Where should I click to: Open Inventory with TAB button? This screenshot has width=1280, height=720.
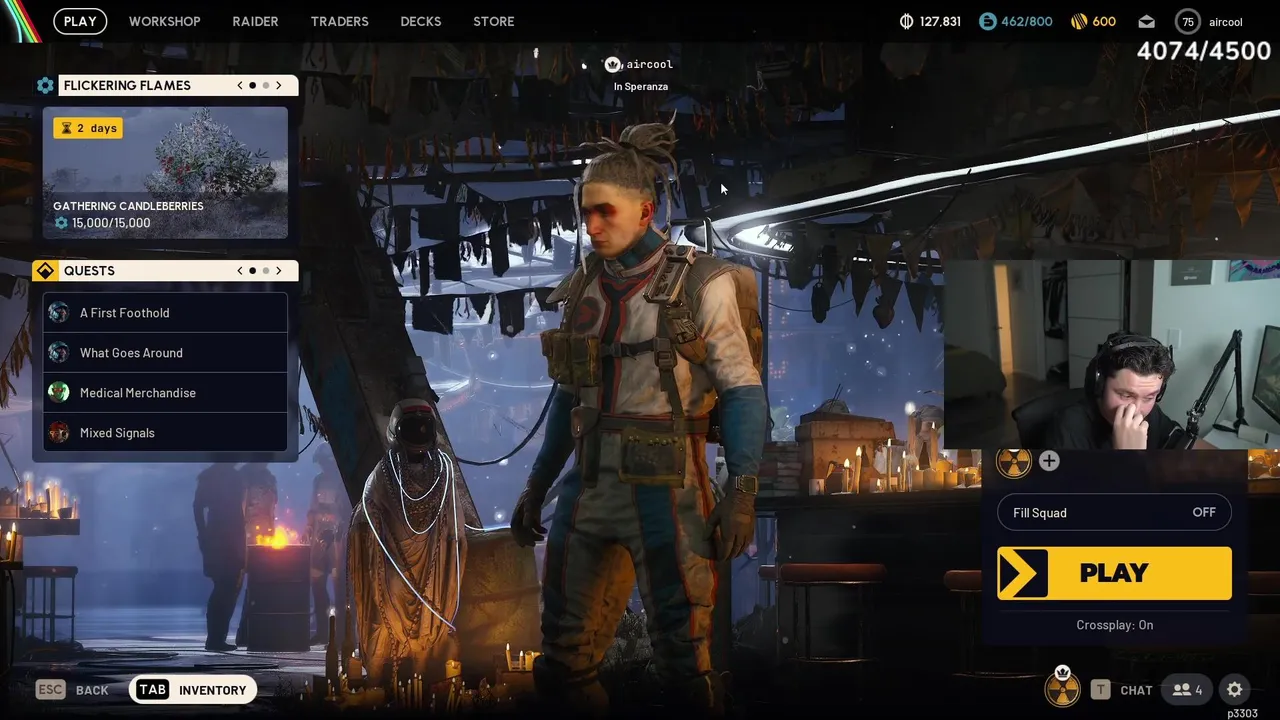coord(193,690)
